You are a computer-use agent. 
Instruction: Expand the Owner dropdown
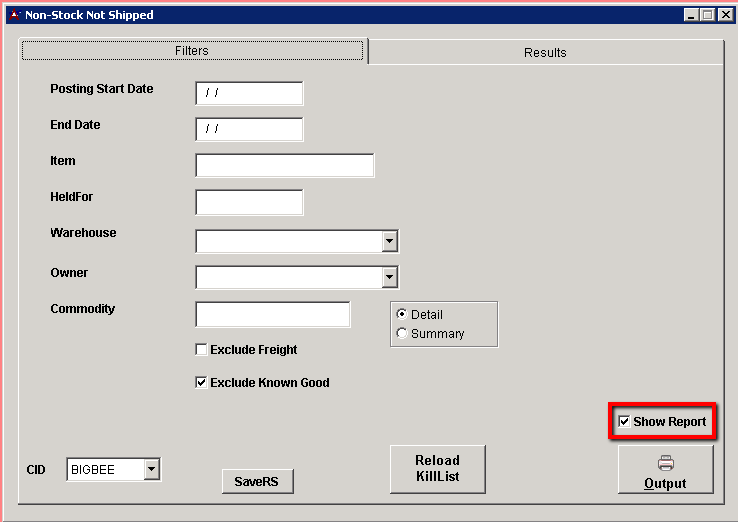(x=389, y=277)
